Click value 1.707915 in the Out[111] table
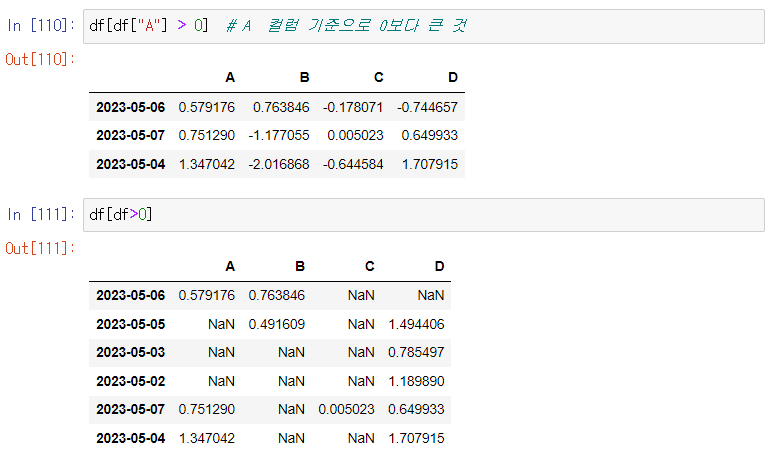Screen dimensions: 772x461 tap(417, 438)
